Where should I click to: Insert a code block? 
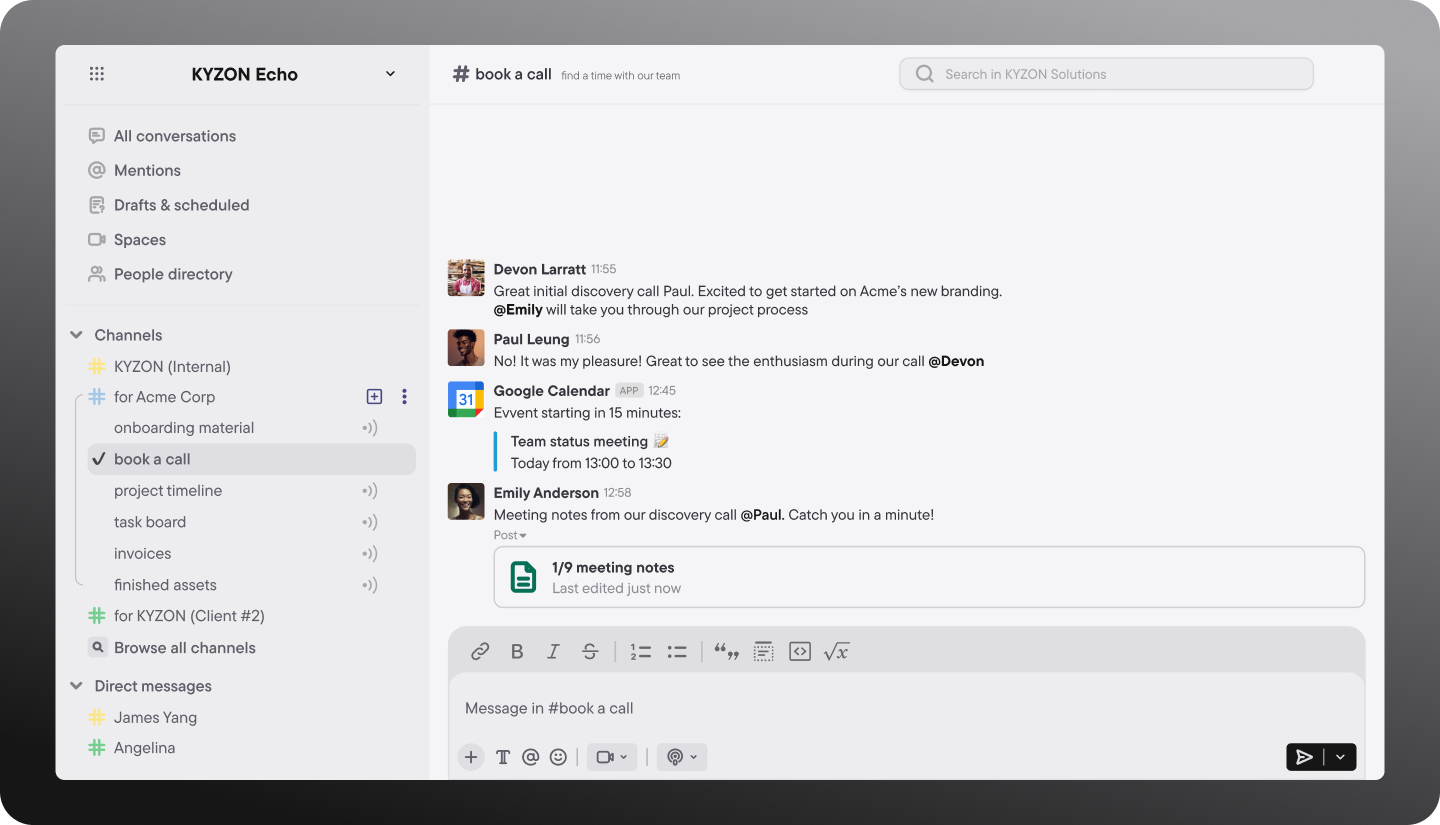[800, 652]
